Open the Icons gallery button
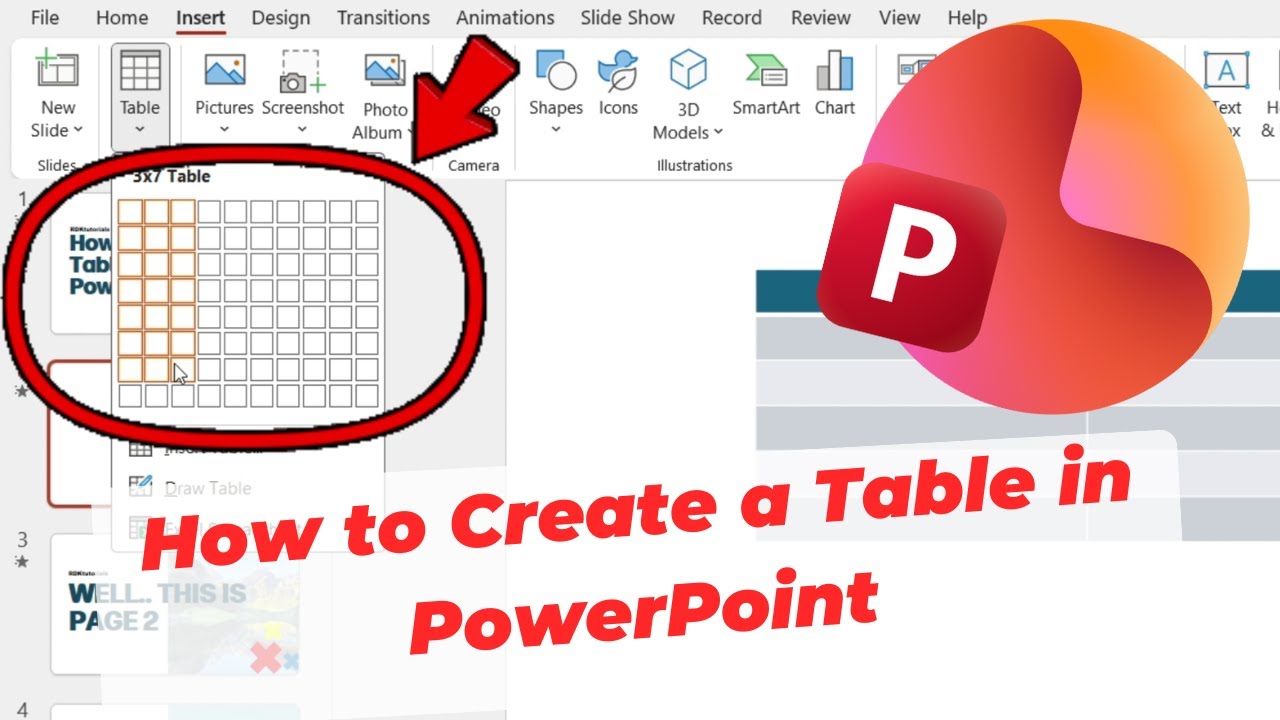 (x=618, y=81)
